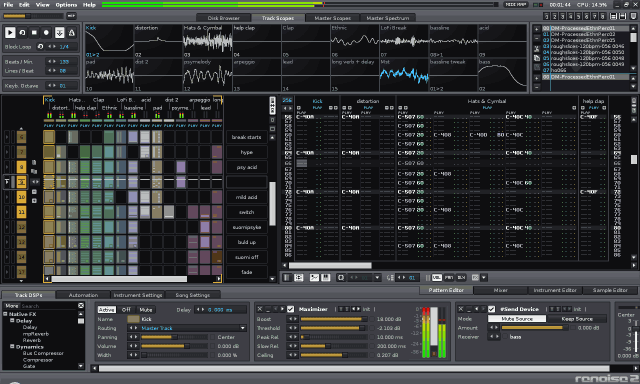This screenshot has height=384, width=640.
Task: Click the cut instrument scissors icon
Action: 537,49
